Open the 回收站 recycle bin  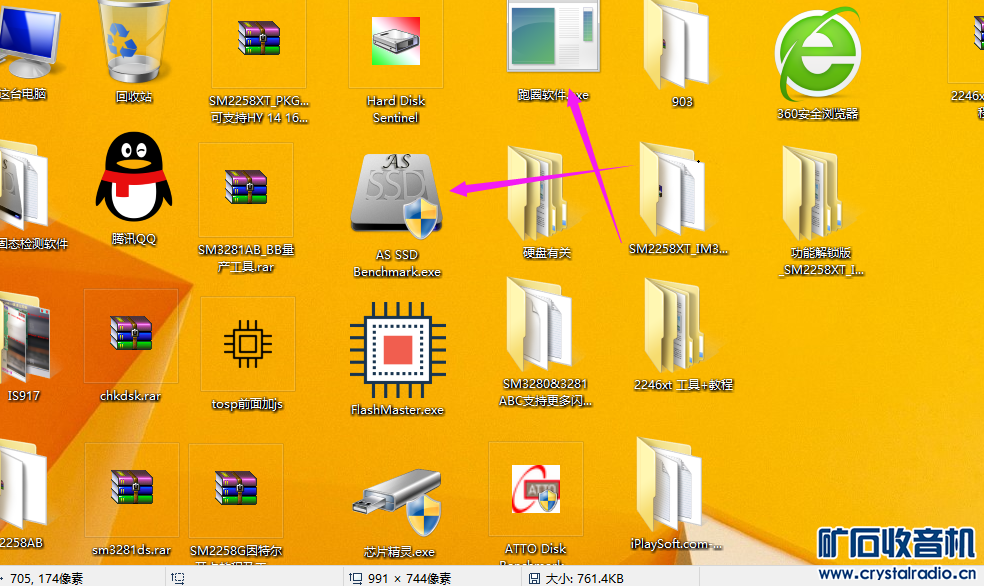pyautogui.click(x=134, y=41)
